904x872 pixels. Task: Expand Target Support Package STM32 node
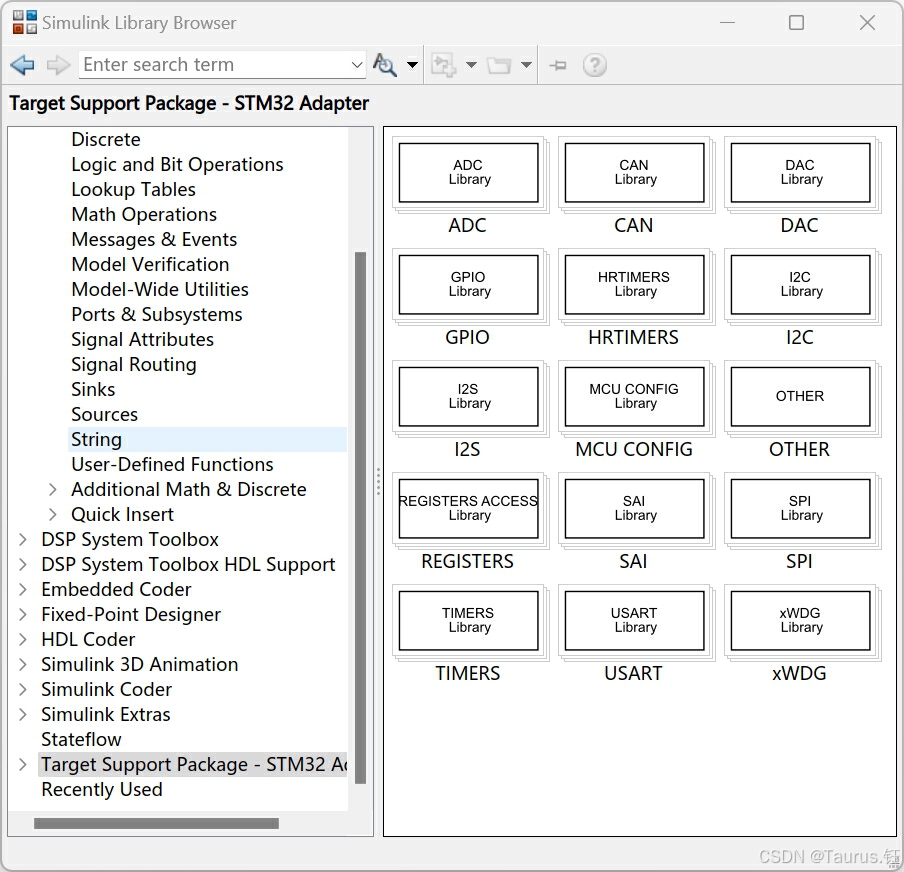pos(22,765)
